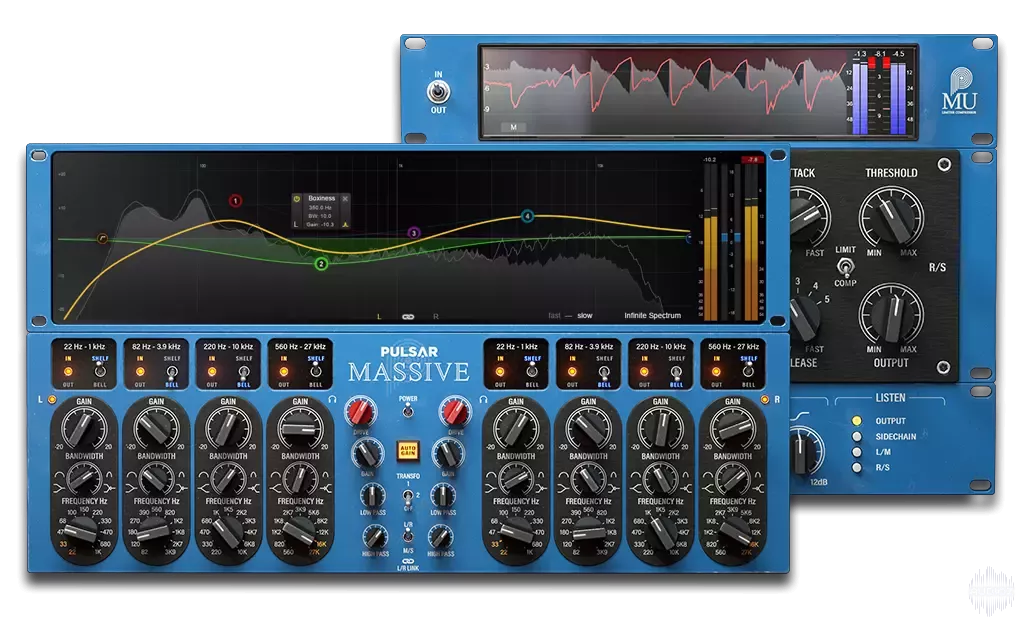The height and width of the screenshot is (626, 1024).
Task: Toggle the left channel headphones solo icon
Action: [x=332, y=399]
